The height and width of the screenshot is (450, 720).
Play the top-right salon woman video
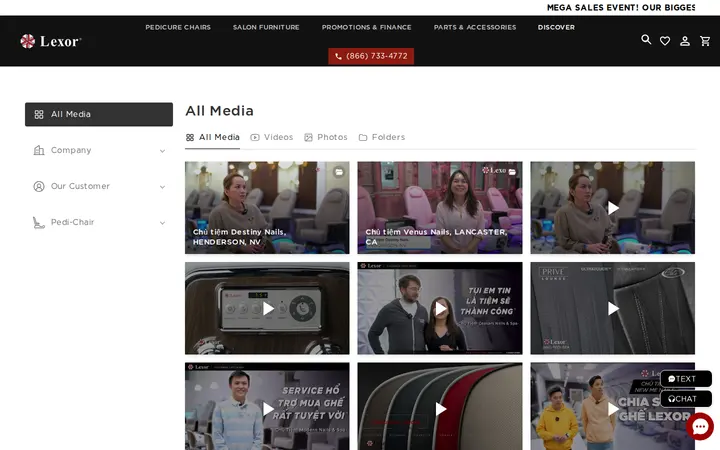pos(613,208)
